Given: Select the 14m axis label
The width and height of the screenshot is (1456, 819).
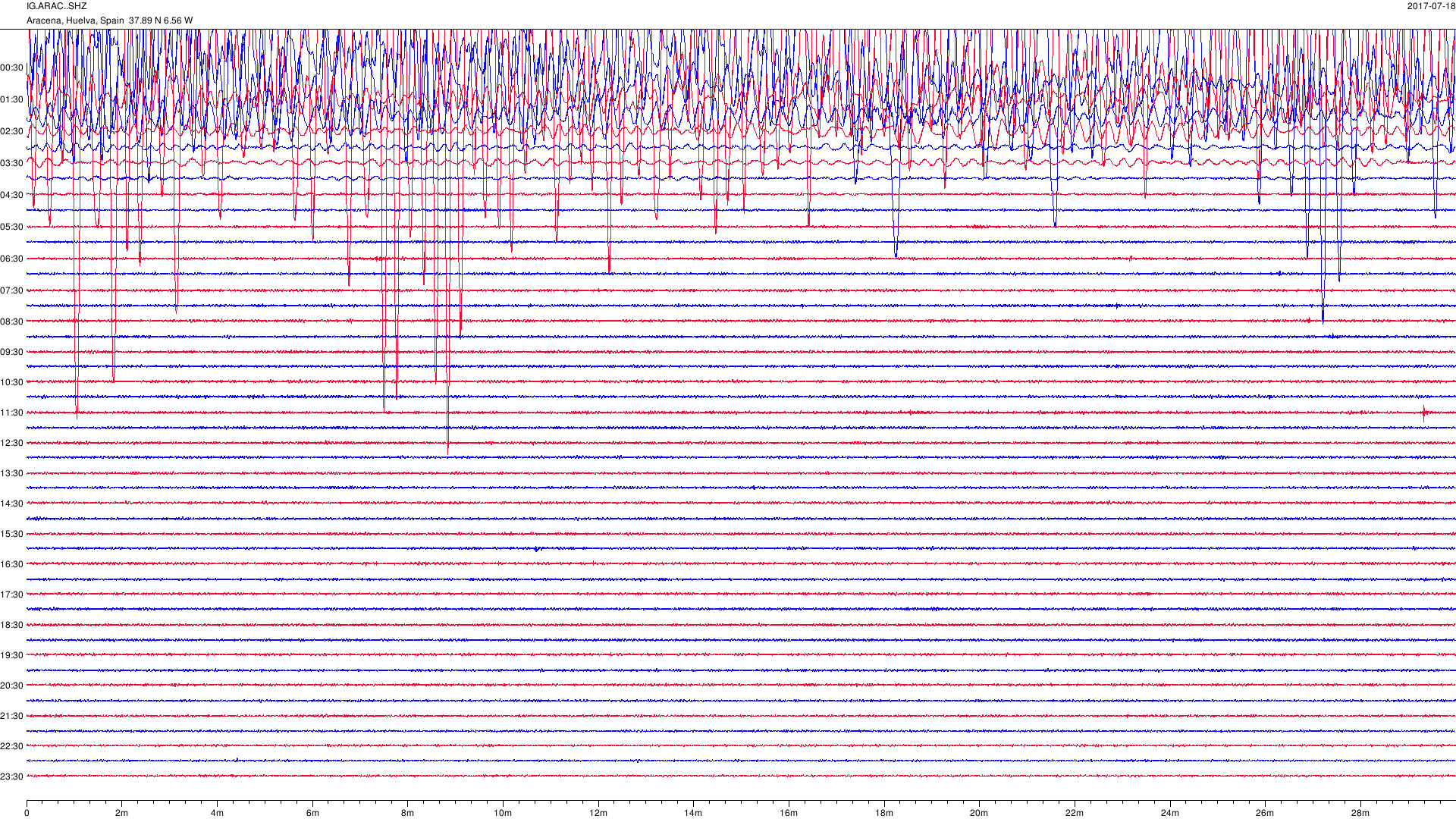Looking at the screenshot, I should pos(693,813).
